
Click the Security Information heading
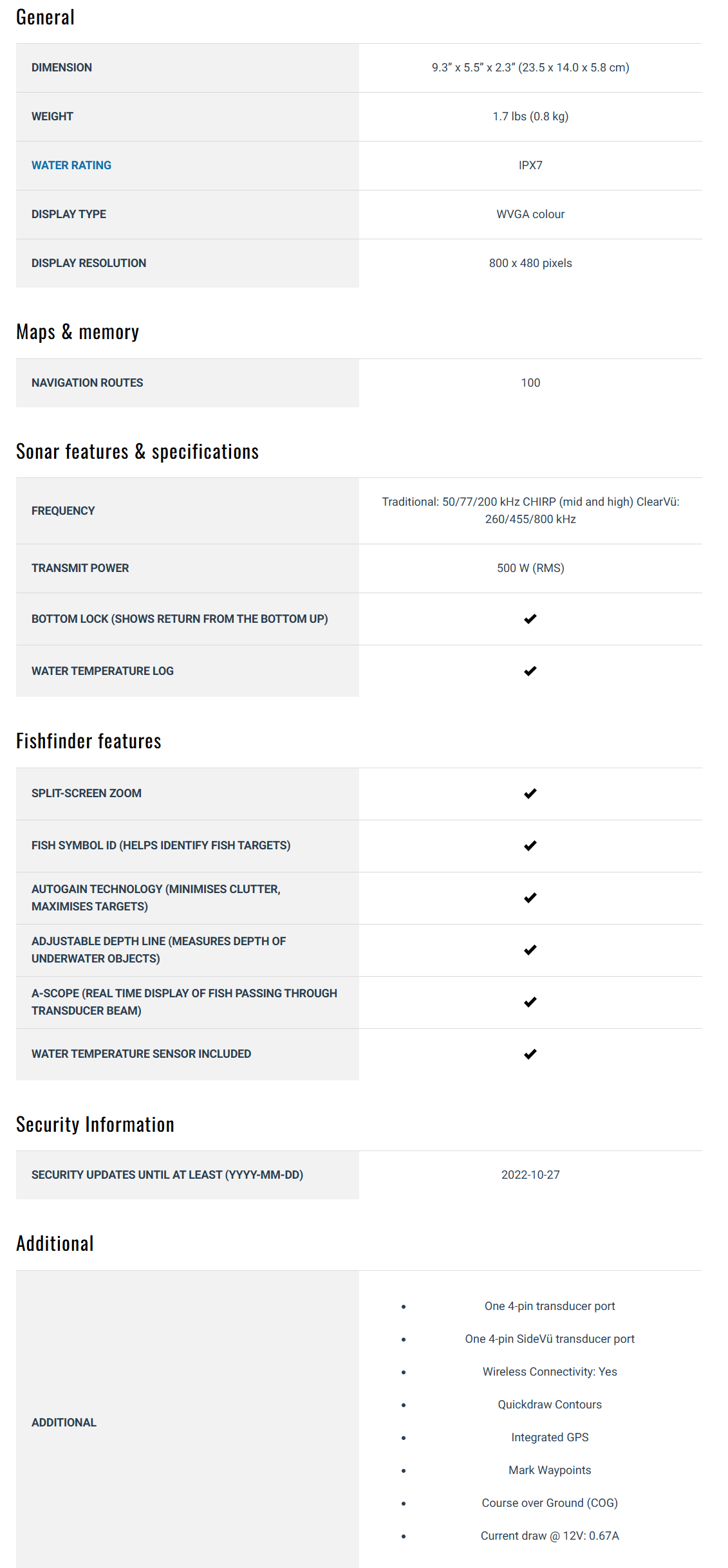(x=95, y=1124)
